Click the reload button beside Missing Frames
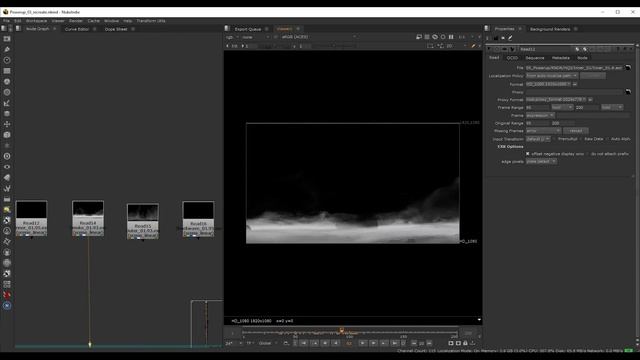640x360 pixels. pos(576,131)
